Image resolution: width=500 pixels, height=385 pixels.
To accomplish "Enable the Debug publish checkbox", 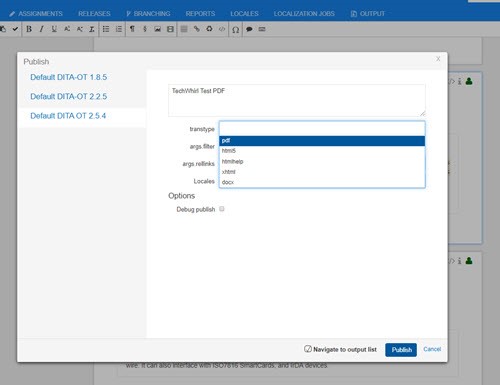I will coord(222,209).
